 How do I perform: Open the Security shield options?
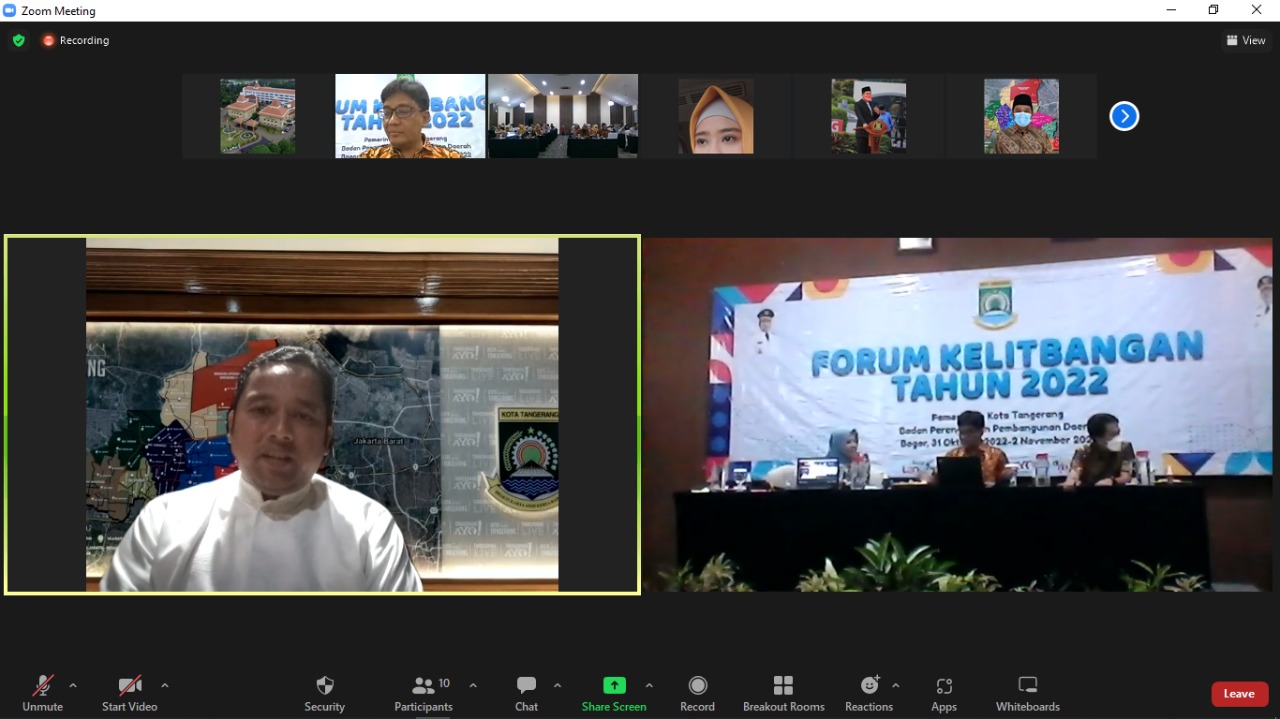(x=324, y=693)
